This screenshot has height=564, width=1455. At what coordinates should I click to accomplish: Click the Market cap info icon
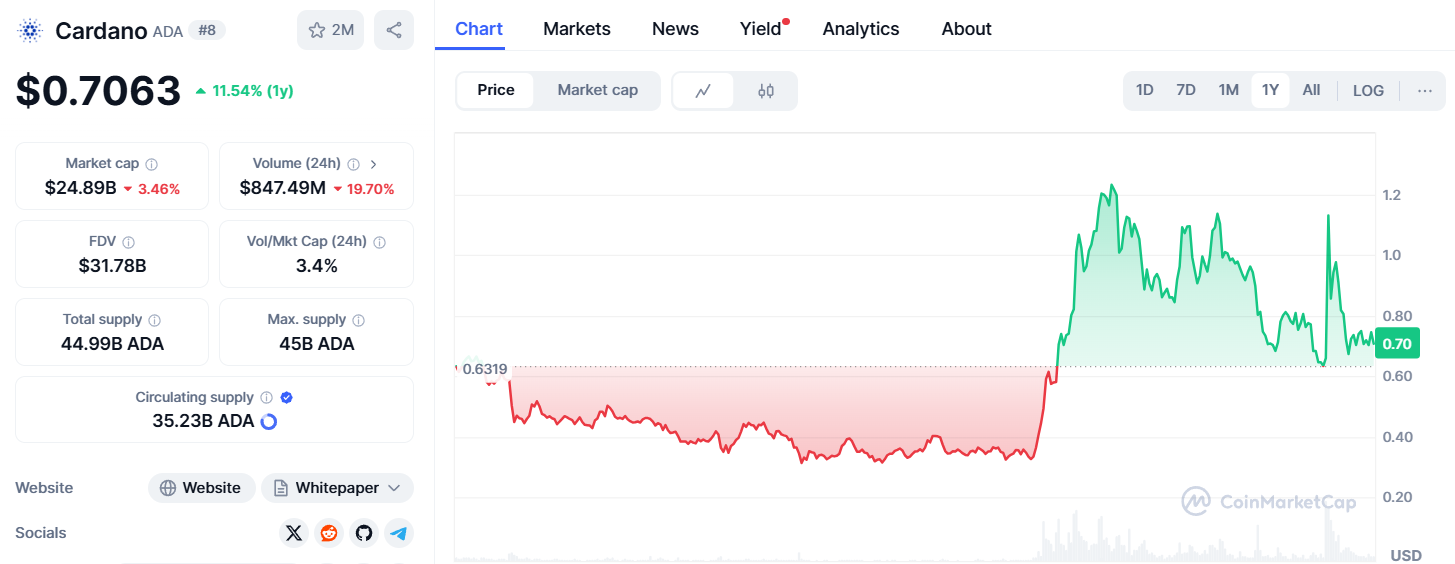click(x=152, y=164)
